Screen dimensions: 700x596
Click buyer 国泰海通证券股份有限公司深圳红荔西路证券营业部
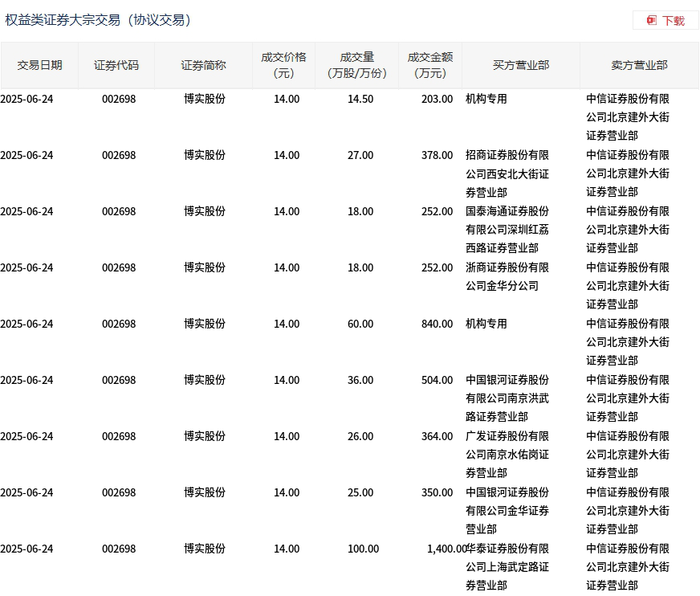pyautogui.click(x=507, y=229)
